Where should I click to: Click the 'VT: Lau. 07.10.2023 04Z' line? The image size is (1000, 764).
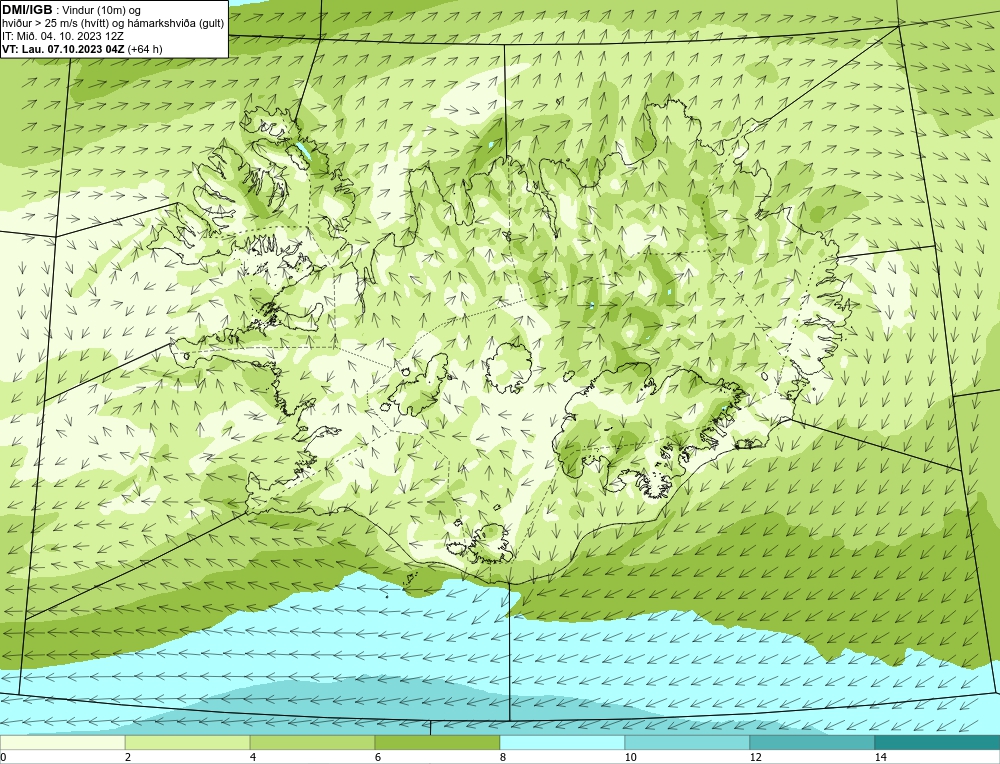tap(64, 48)
